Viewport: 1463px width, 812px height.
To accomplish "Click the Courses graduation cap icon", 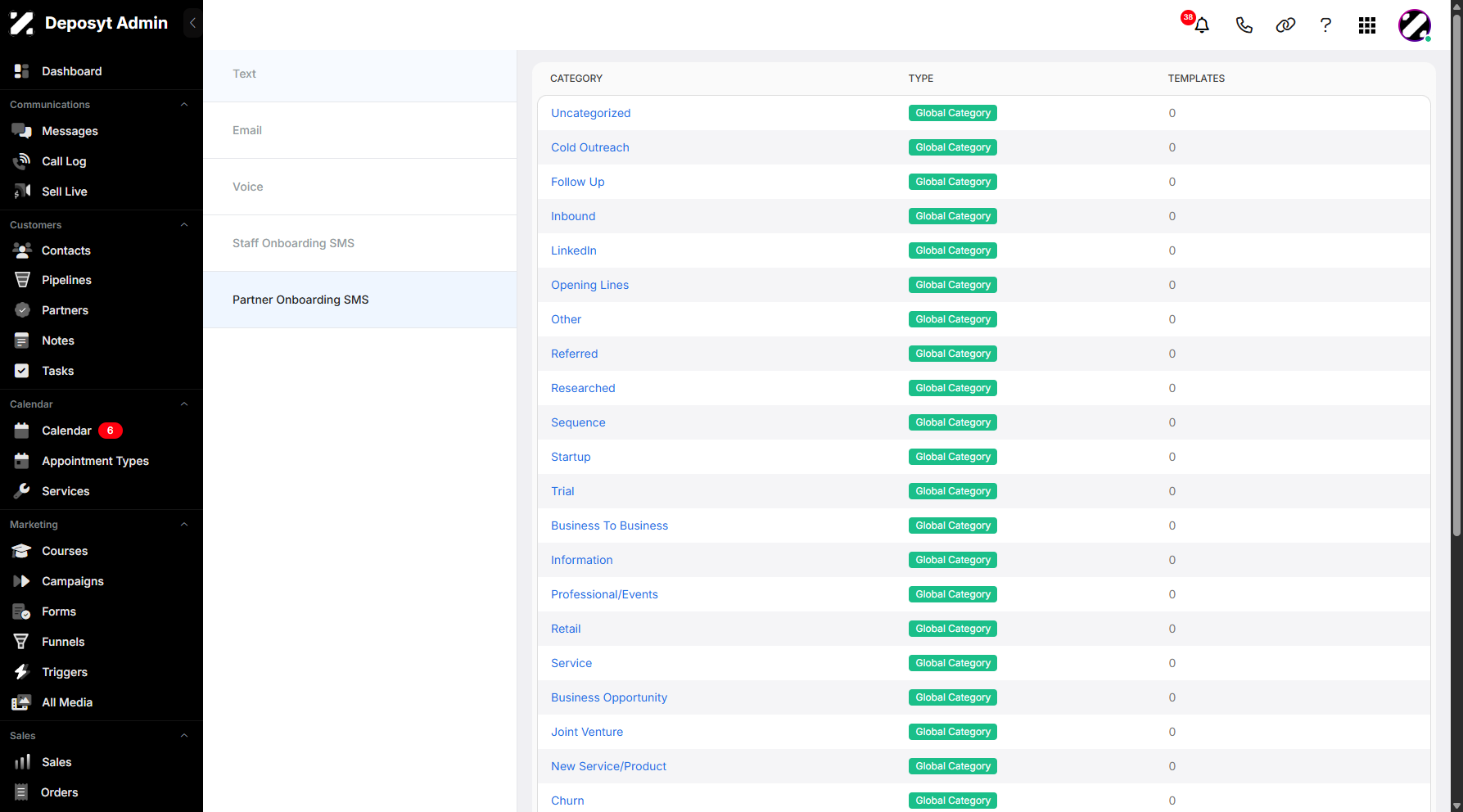I will coord(22,551).
